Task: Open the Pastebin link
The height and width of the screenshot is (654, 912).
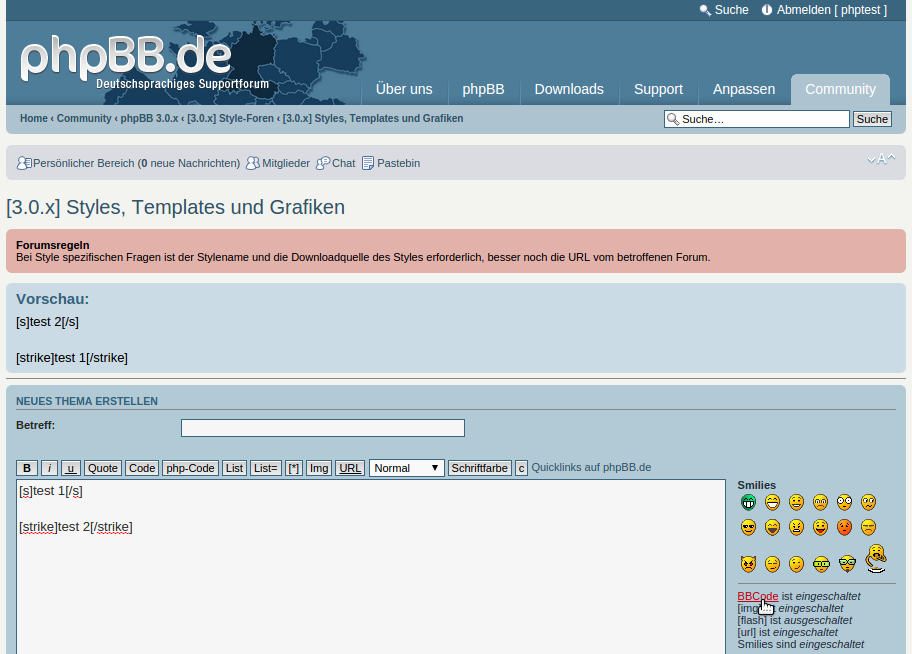Action: (x=398, y=163)
